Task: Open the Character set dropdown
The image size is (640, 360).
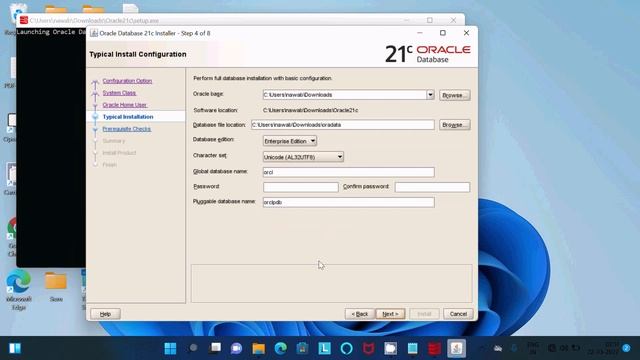Action: coord(303,157)
